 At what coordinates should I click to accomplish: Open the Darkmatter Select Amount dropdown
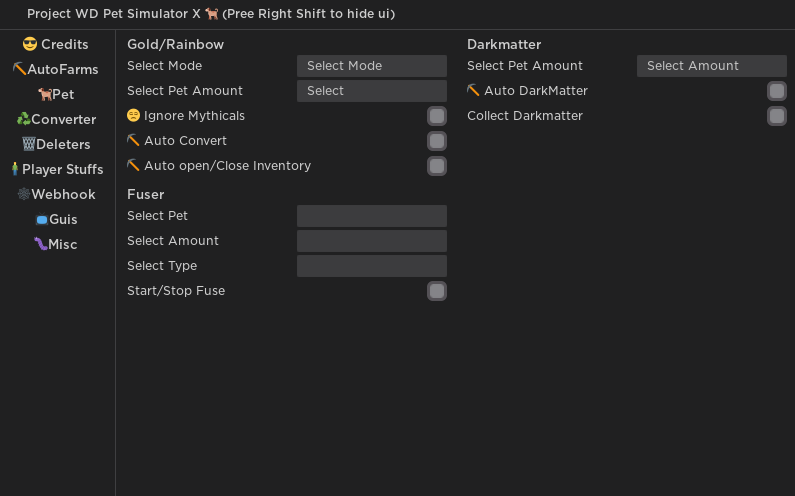tap(712, 66)
